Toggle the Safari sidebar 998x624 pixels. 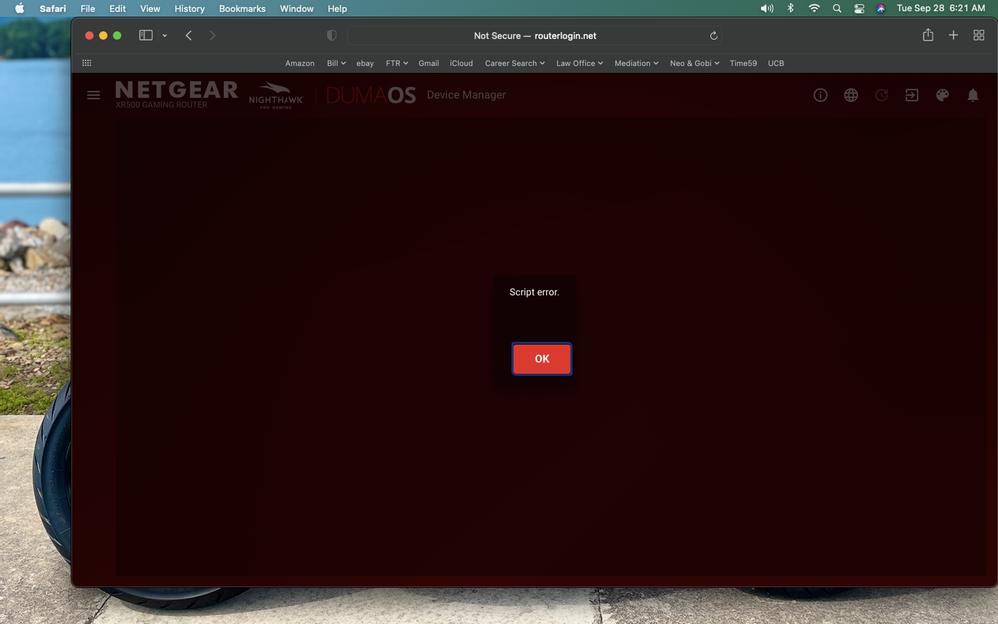(x=146, y=35)
